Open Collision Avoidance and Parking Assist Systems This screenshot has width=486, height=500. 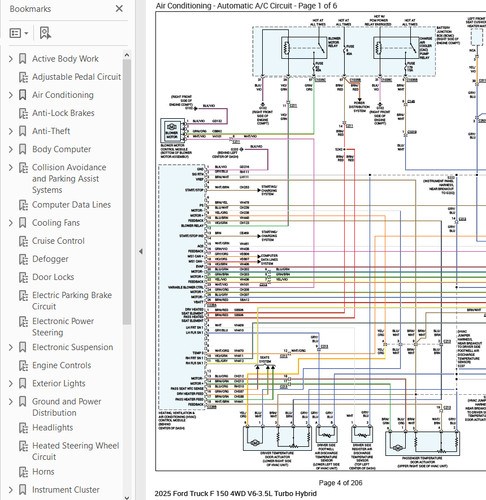69,179
